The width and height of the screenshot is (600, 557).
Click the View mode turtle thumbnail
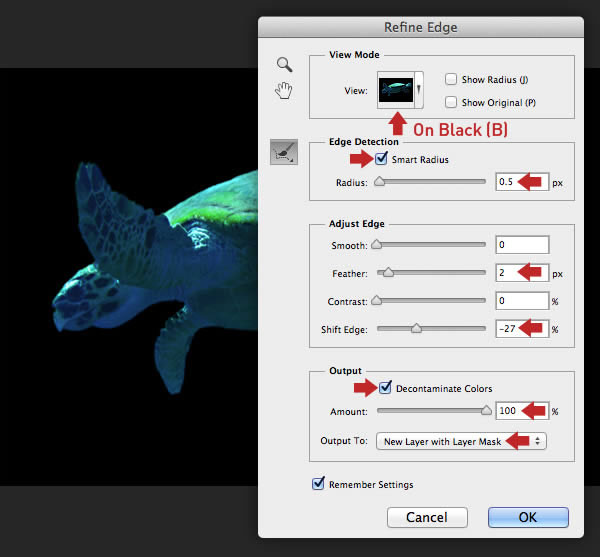tap(396, 90)
